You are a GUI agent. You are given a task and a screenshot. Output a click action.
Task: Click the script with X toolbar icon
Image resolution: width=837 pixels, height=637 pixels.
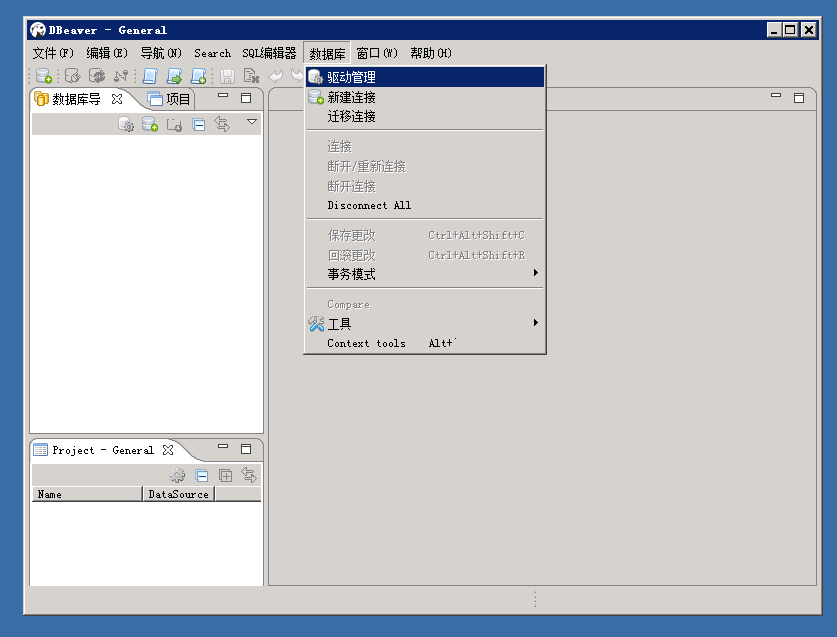click(251, 76)
